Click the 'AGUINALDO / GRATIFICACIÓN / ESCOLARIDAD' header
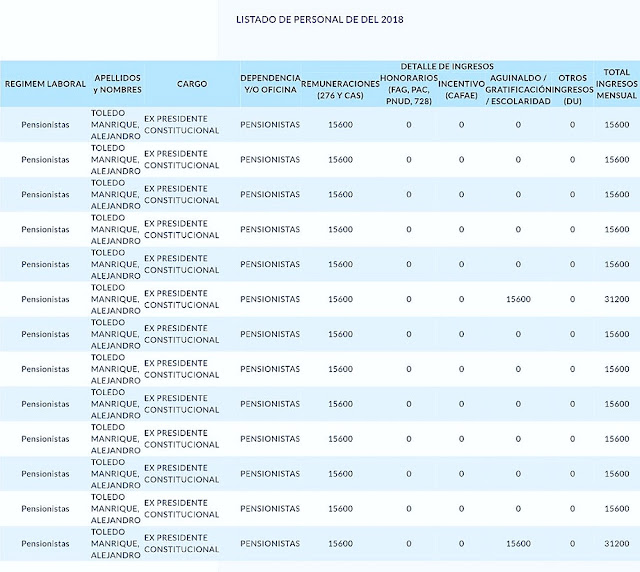The image size is (640, 572). 518,89
